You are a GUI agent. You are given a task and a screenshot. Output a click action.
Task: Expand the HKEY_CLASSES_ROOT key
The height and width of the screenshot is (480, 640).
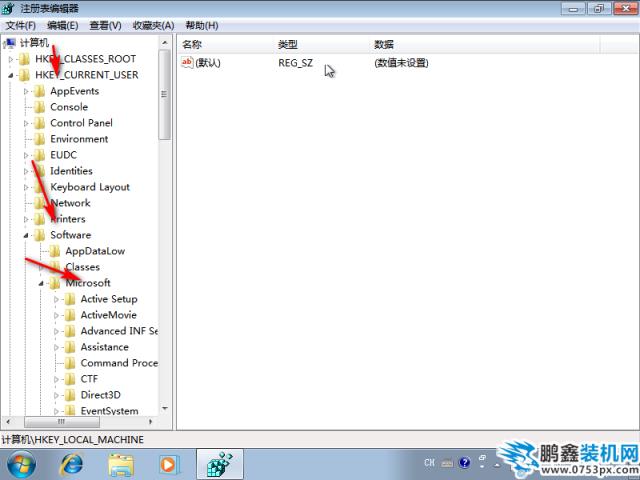(11, 59)
